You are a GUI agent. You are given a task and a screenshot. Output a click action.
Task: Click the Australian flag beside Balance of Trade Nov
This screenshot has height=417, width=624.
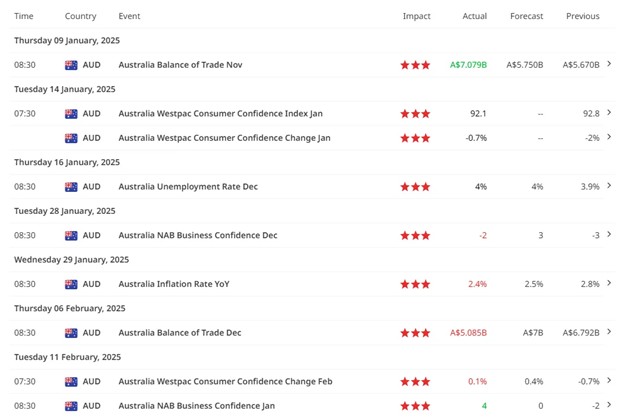(x=71, y=65)
